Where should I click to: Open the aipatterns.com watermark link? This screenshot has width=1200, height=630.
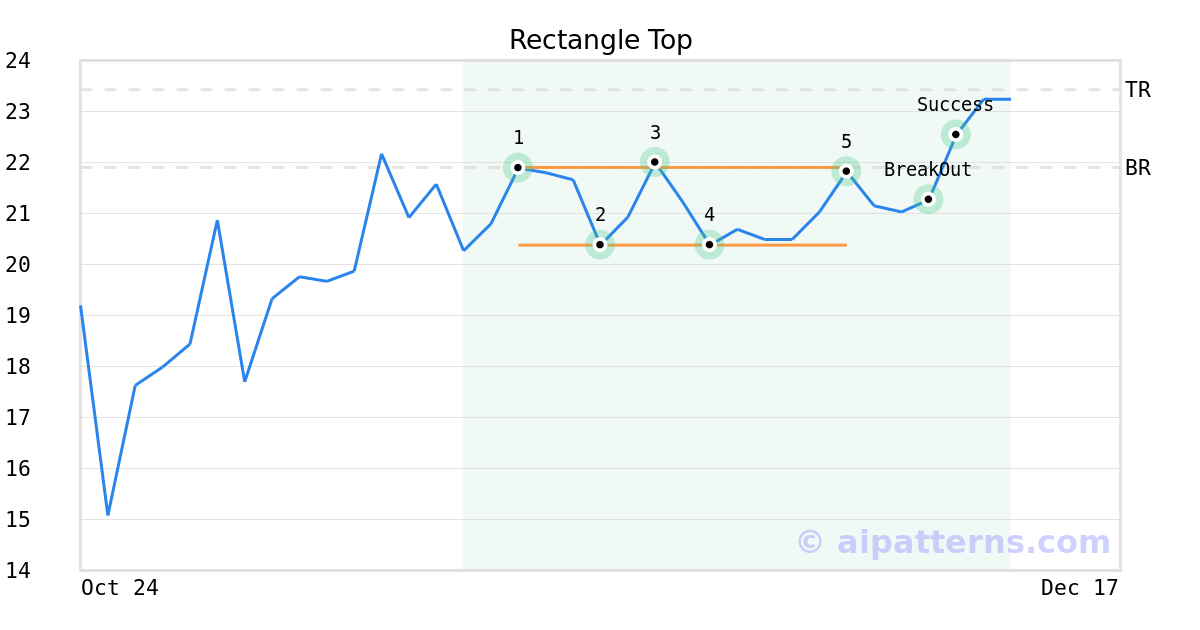pyautogui.click(x=953, y=542)
